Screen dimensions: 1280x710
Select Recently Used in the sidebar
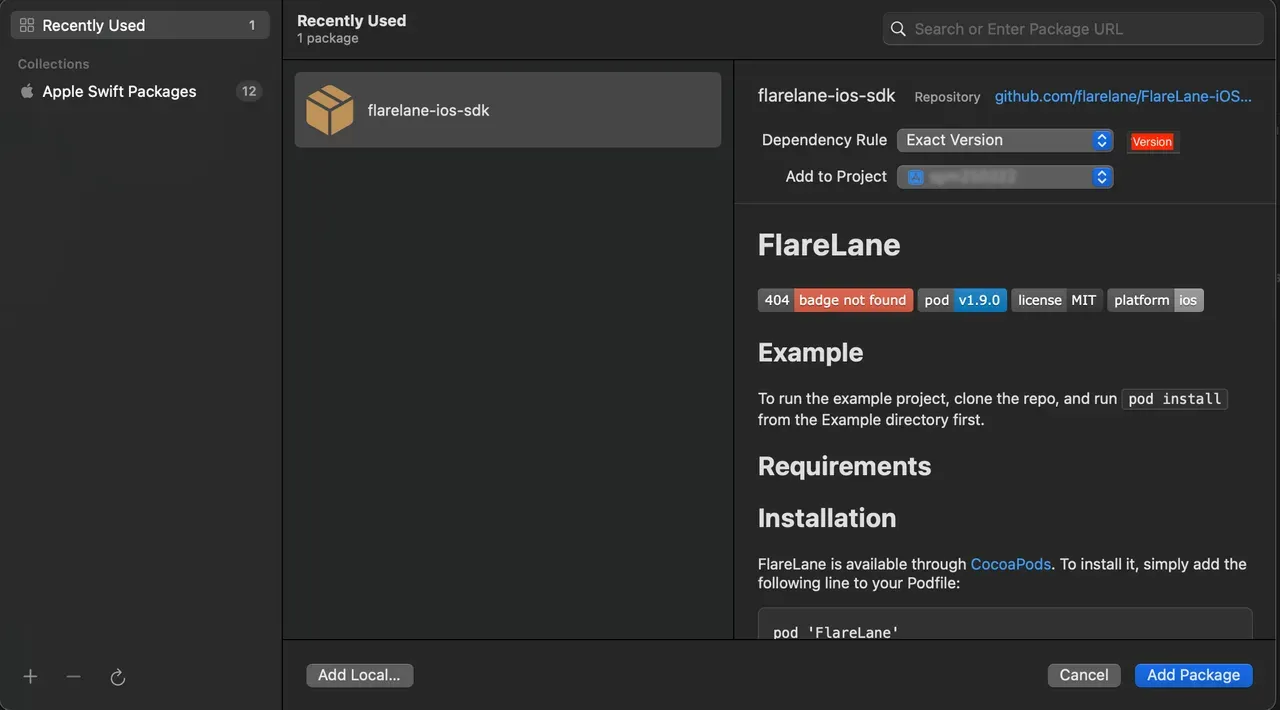click(140, 25)
